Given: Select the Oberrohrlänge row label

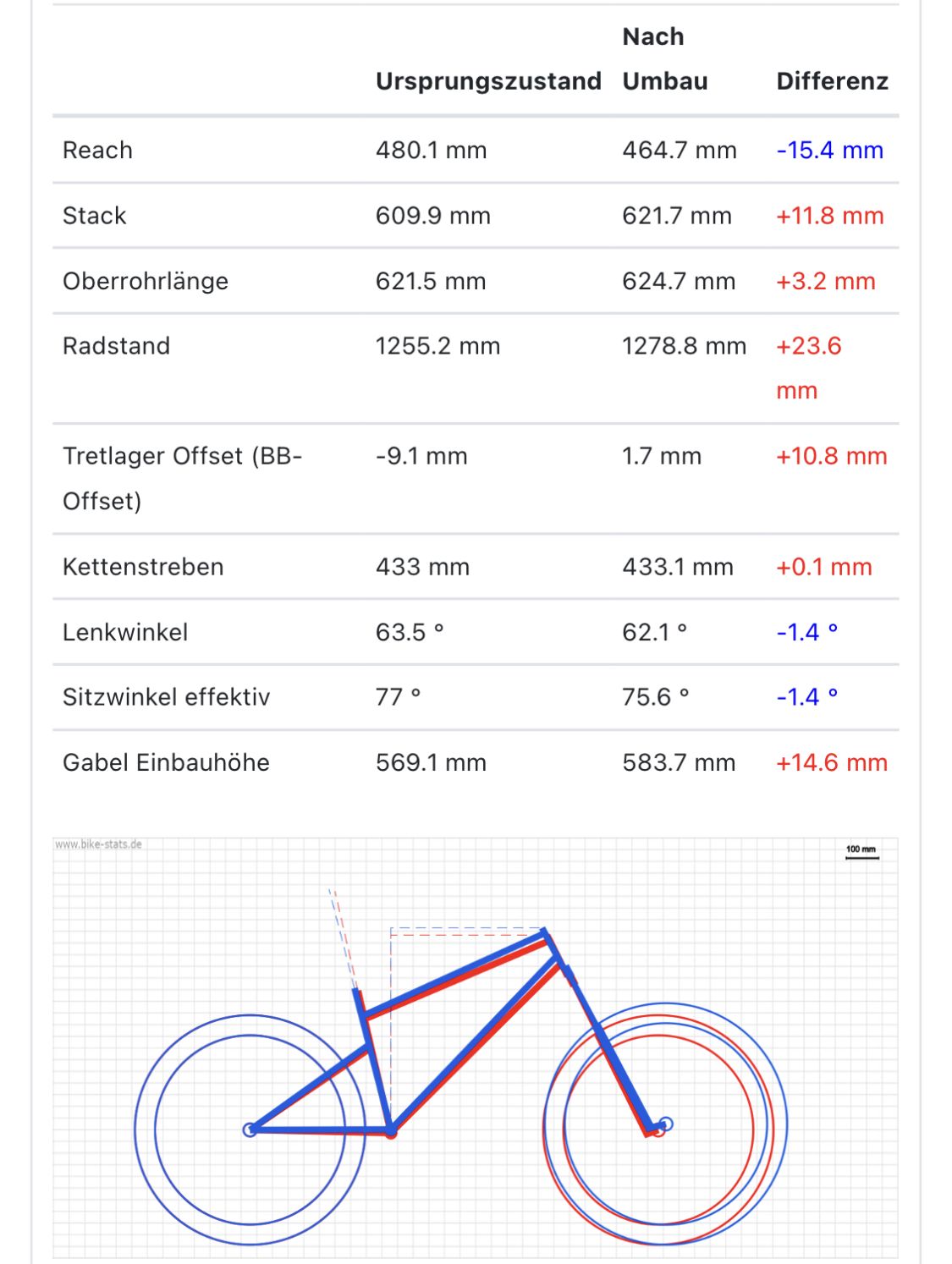Looking at the screenshot, I should click(x=146, y=281).
